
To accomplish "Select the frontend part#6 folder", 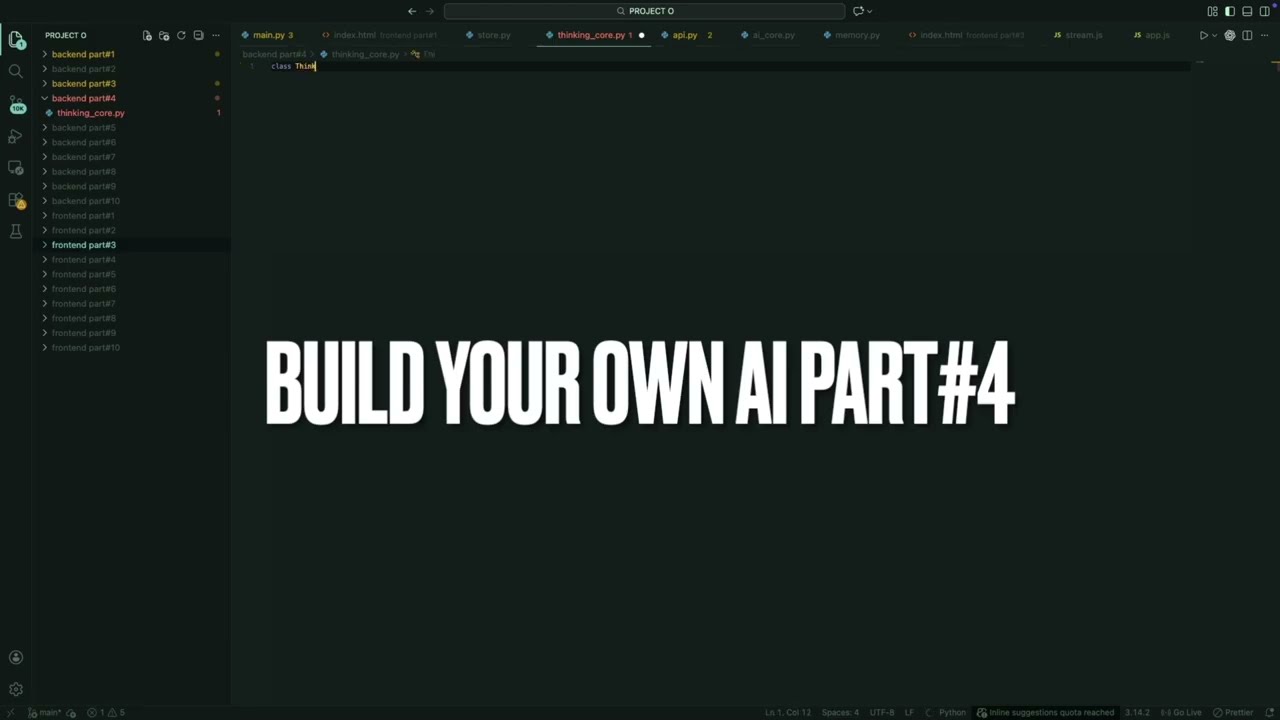I will tap(83, 289).
